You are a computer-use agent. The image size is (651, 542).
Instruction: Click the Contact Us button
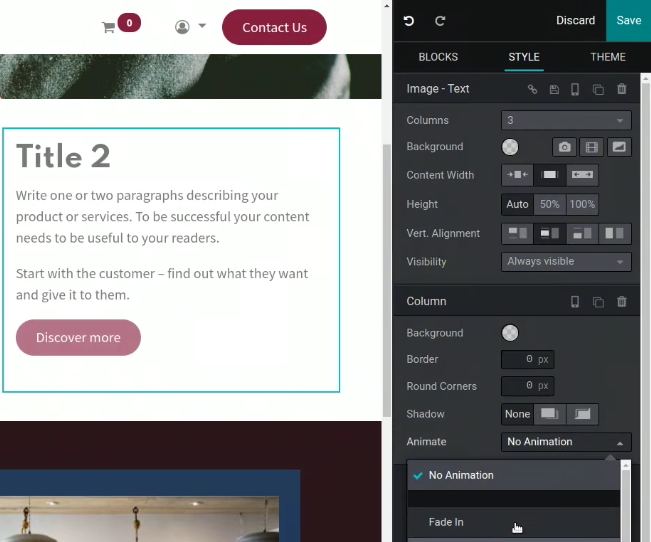coord(274,27)
